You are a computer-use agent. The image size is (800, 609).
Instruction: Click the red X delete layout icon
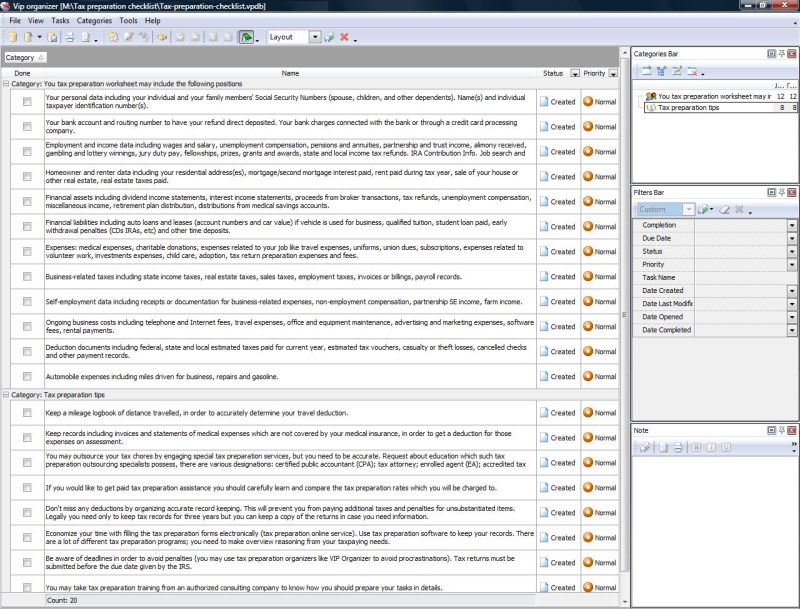pyautogui.click(x=344, y=37)
